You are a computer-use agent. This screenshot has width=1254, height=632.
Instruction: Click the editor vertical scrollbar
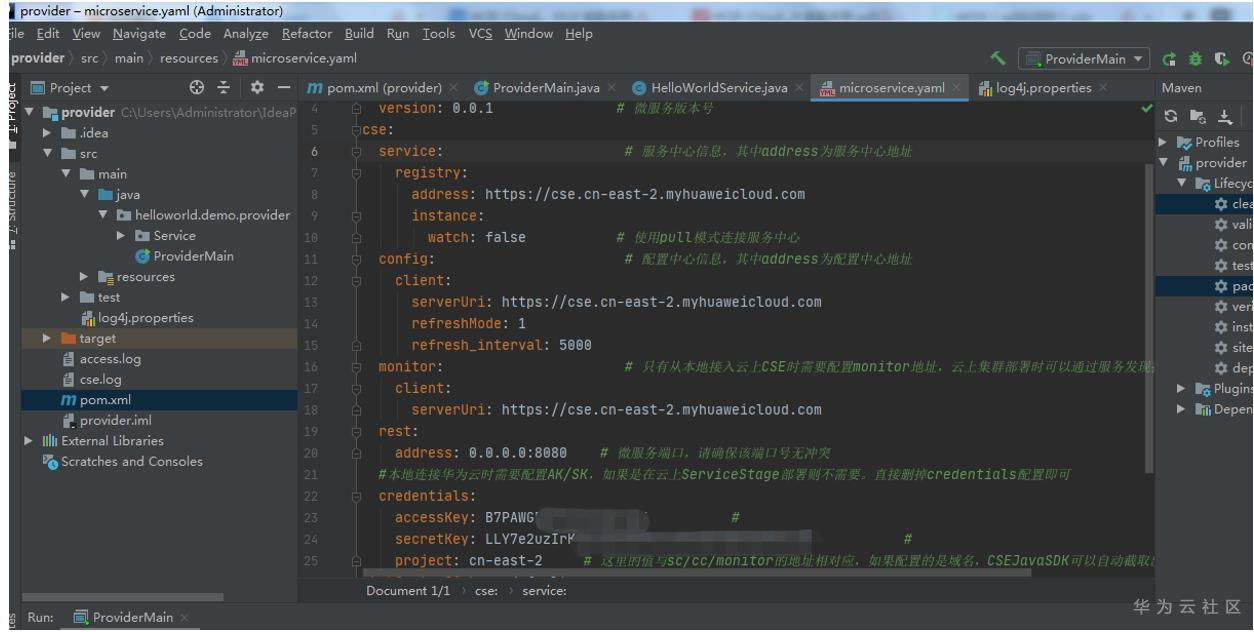pos(1150,320)
